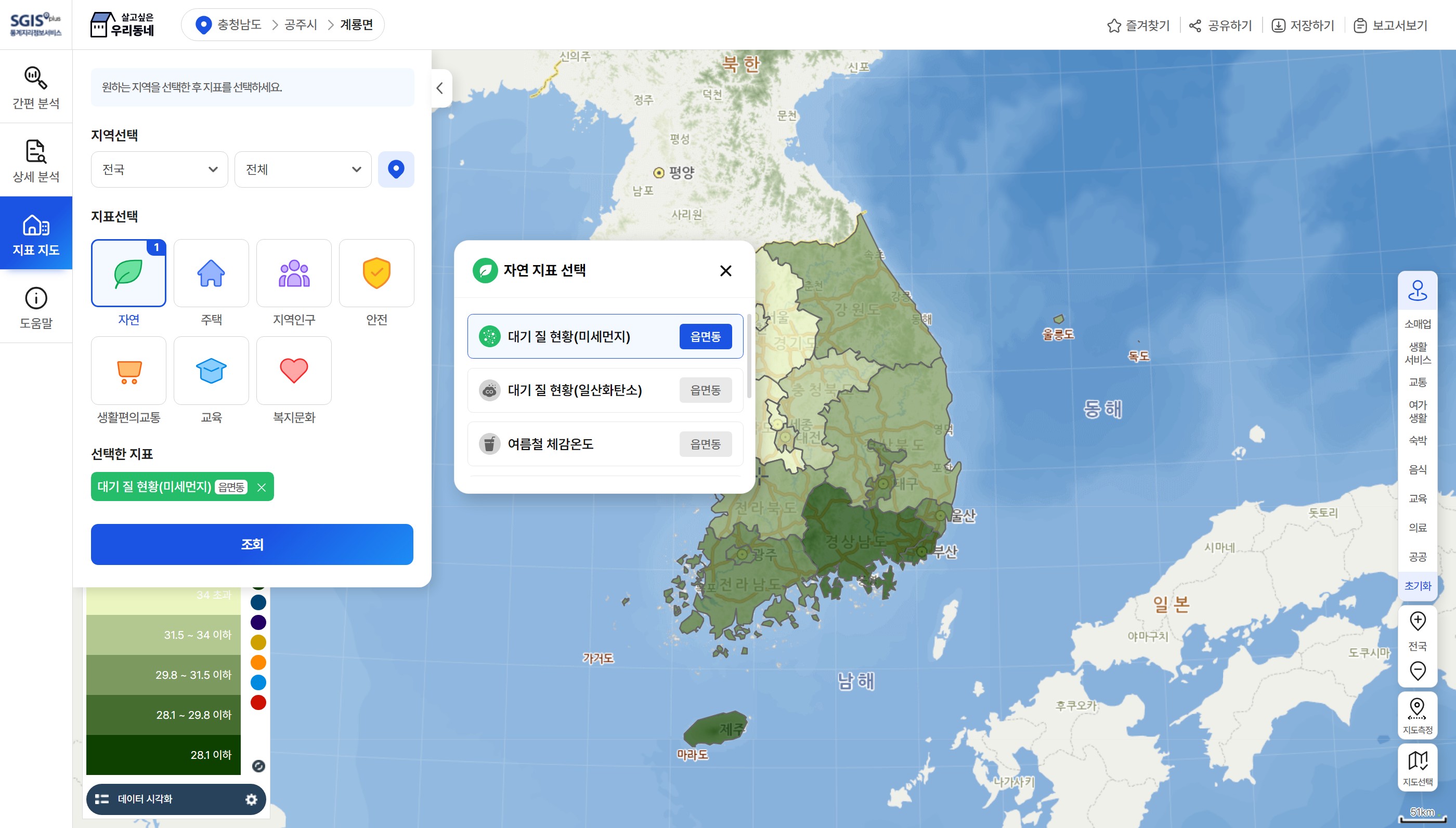The image size is (1456, 828).
Task: Select the 자연 (nature) indicator category icon
Action: (128, 273)
